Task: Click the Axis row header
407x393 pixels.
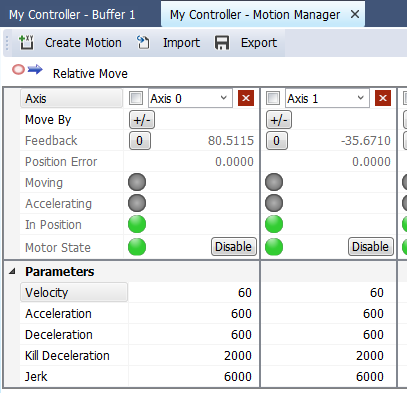Action: point(71,98)
